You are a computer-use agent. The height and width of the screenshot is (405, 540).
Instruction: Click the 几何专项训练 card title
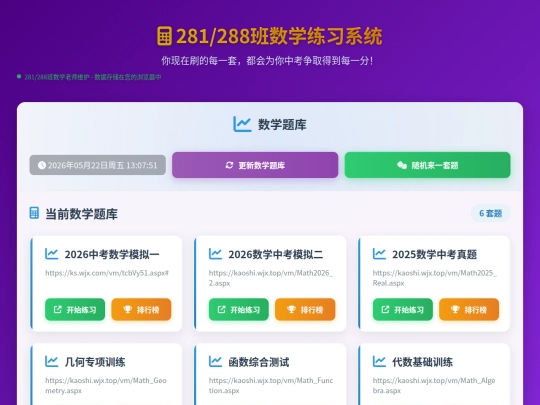coord(95,362)
